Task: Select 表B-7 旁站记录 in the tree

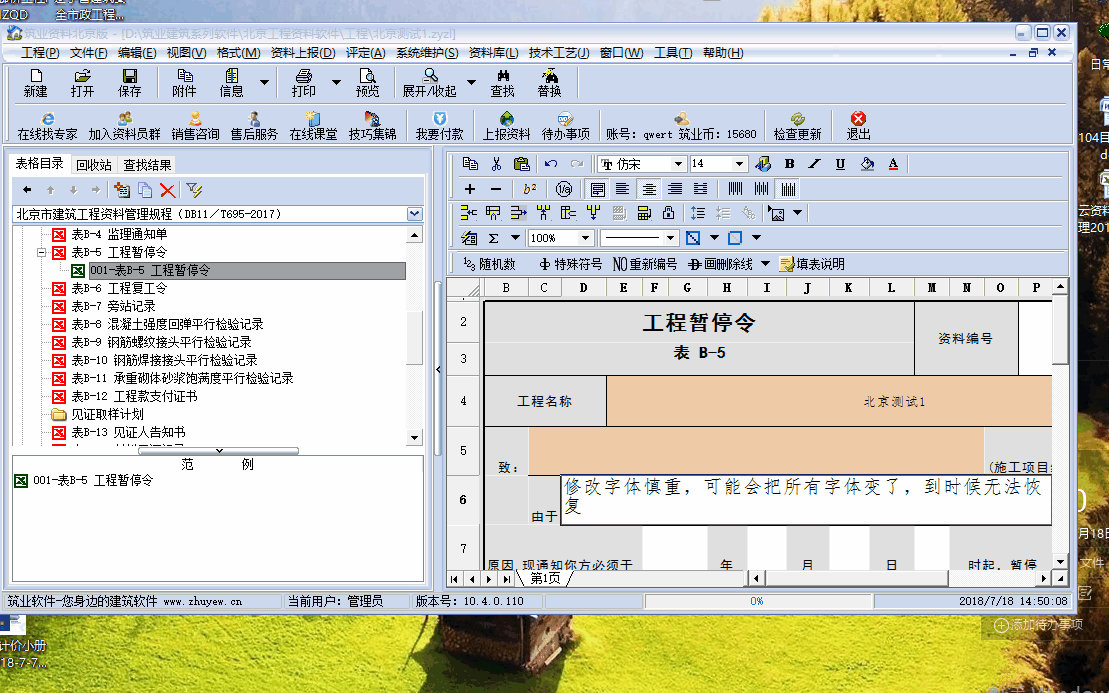Action: click(x=113, y=306)
